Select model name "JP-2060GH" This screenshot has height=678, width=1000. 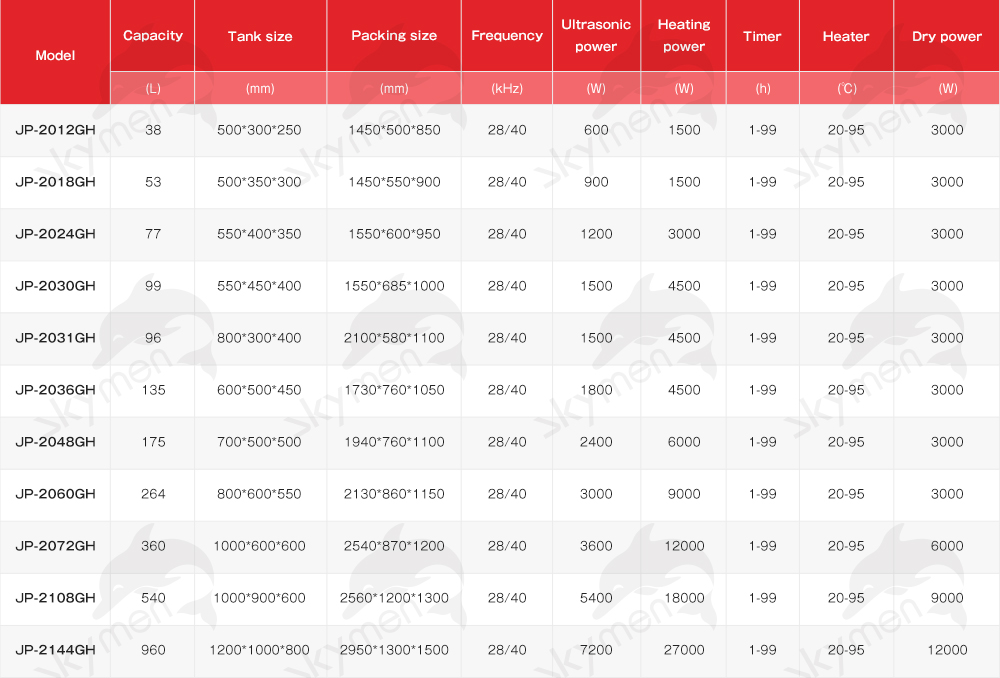[55, 494]
